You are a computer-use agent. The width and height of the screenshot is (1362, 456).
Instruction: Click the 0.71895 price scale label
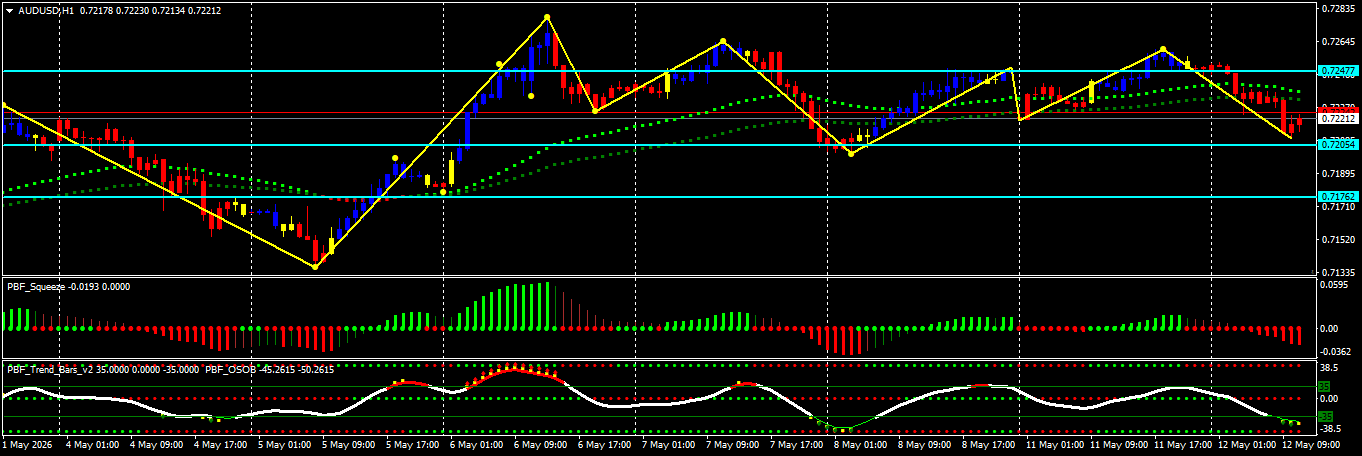pos(1337,174)
